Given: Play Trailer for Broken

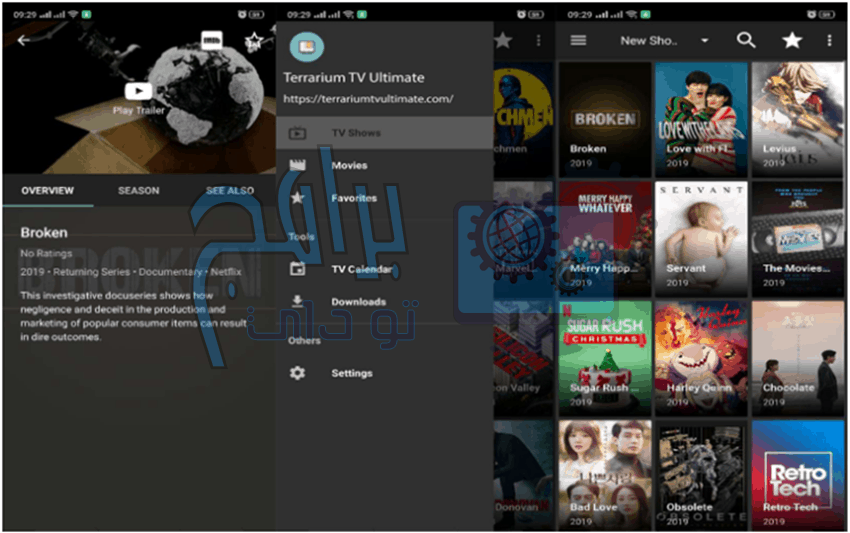Looking at the screenshot, I should pos(137,97).
